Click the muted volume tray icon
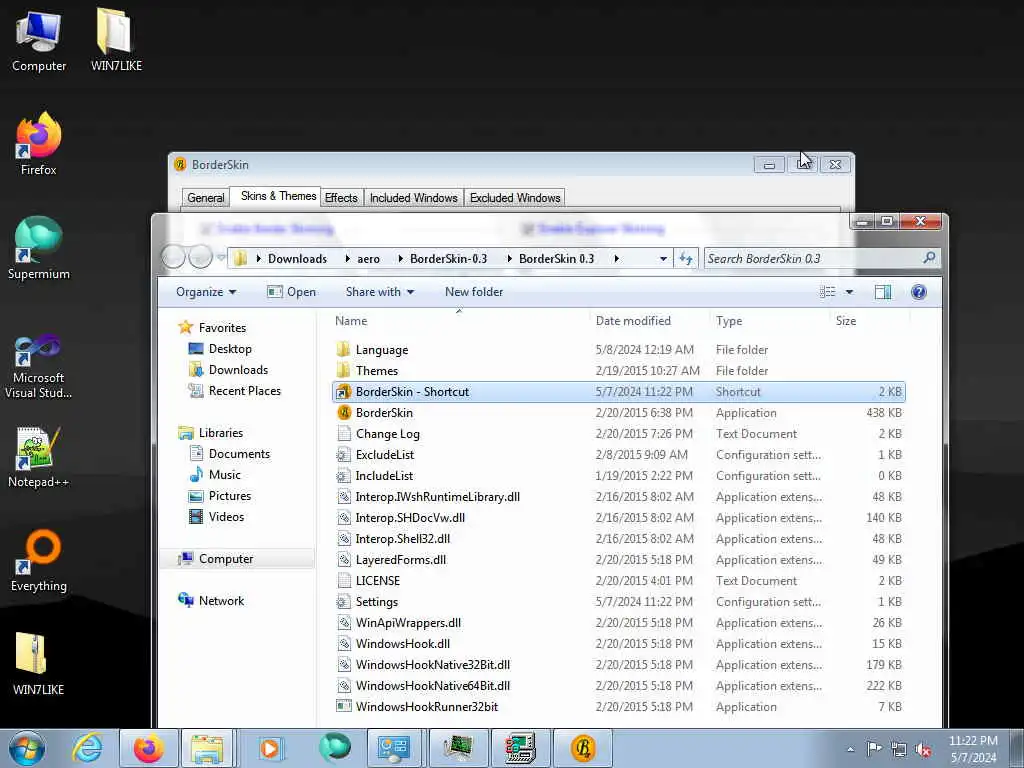1024x768 pixels. tap(923, 750)
